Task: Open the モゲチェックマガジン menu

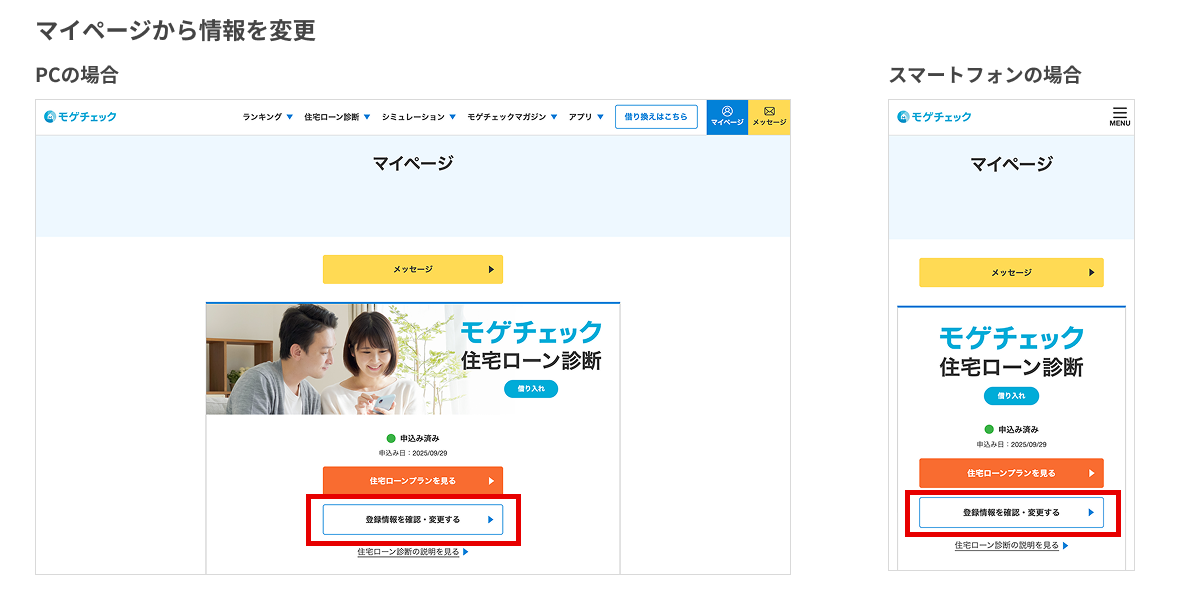Action: [512, 117]
